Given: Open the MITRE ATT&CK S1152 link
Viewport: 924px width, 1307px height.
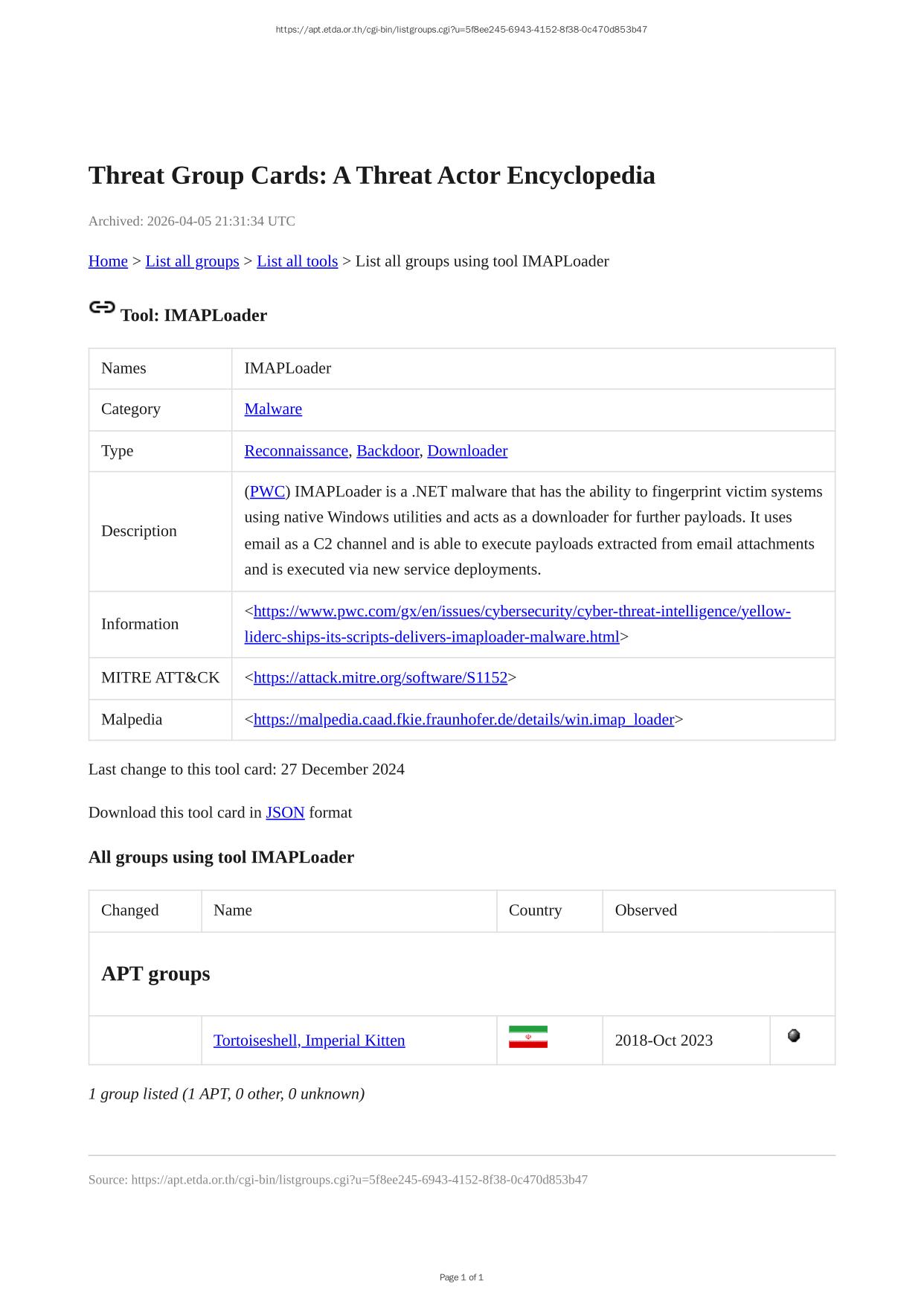Looking at the screenshot, I should coord(380,678).
